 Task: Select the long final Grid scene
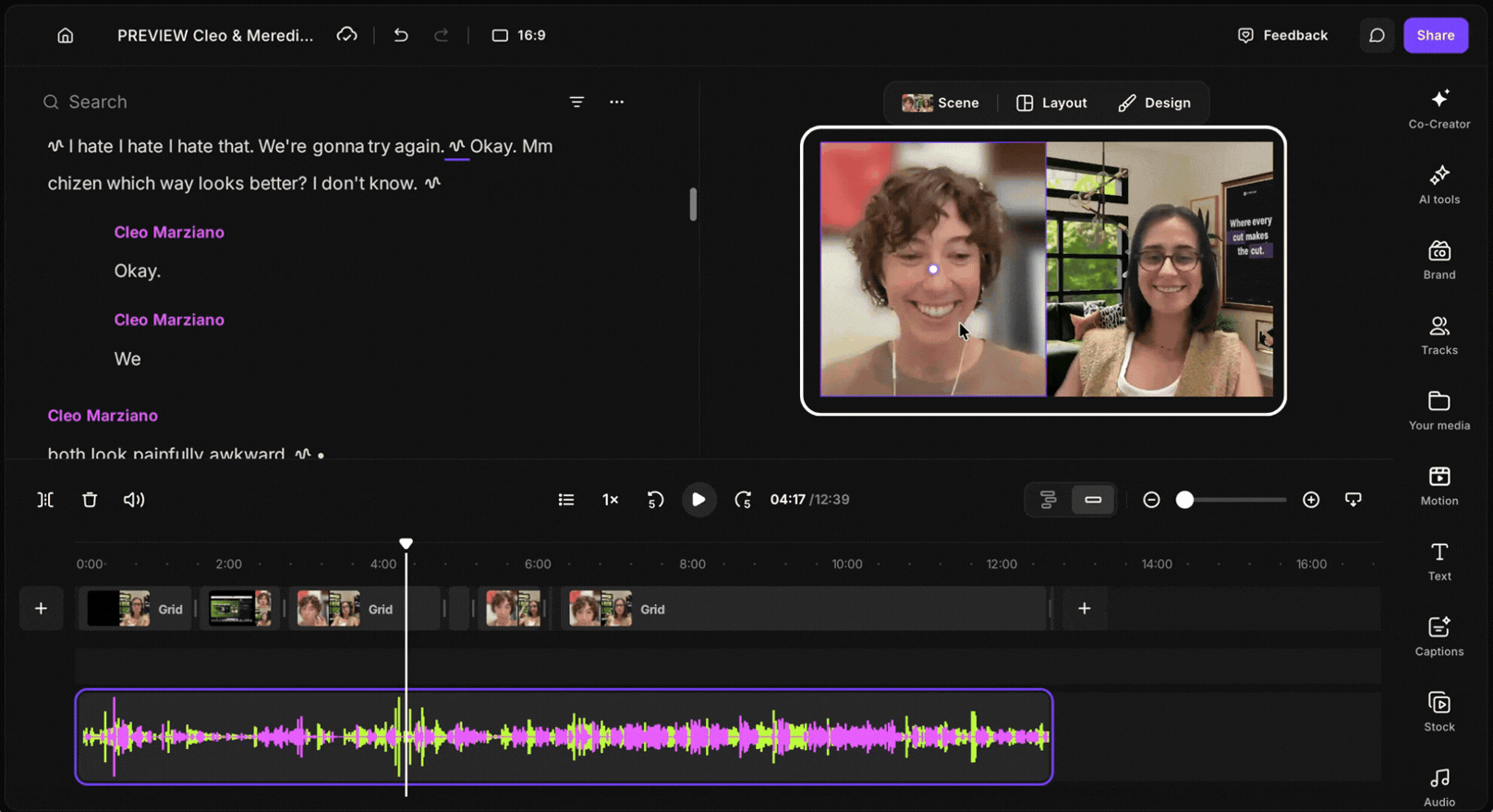pyautogui.click(x=804, y=609)
